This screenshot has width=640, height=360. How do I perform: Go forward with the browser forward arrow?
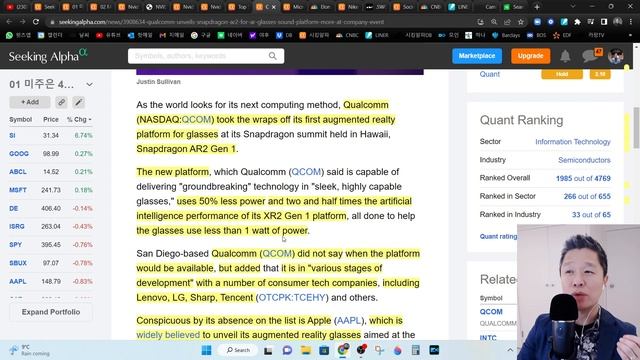22,22
